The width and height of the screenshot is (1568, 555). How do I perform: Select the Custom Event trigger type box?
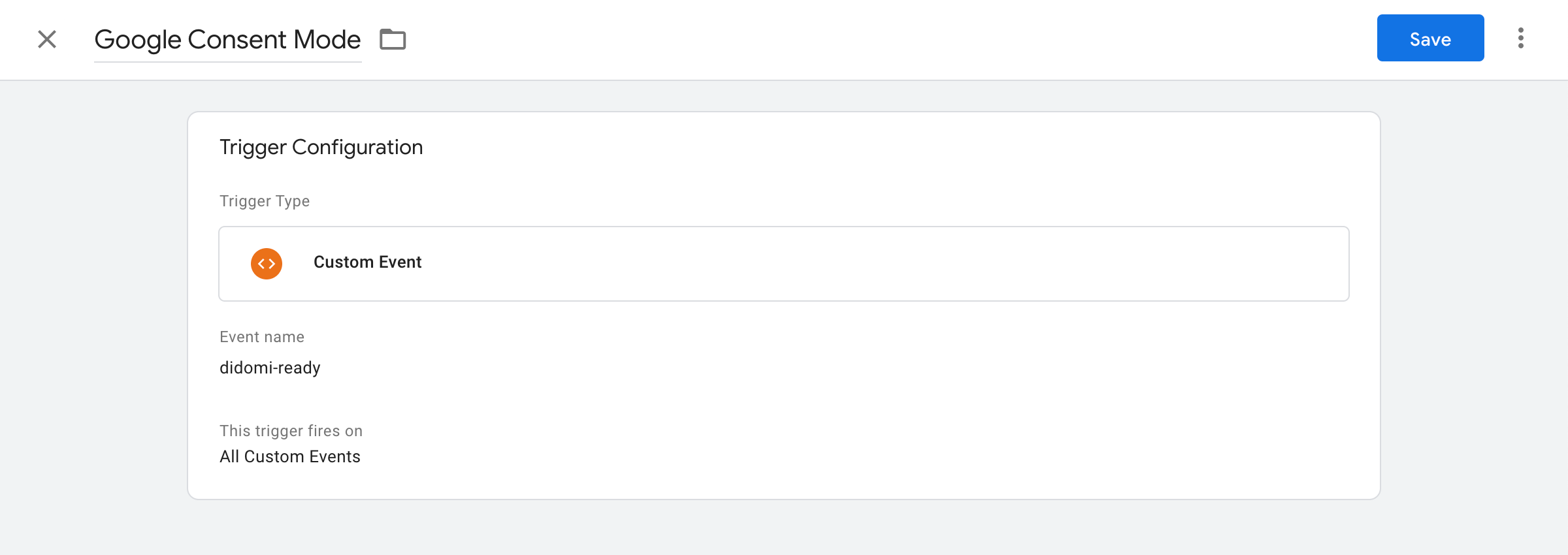tap(784, 264)
